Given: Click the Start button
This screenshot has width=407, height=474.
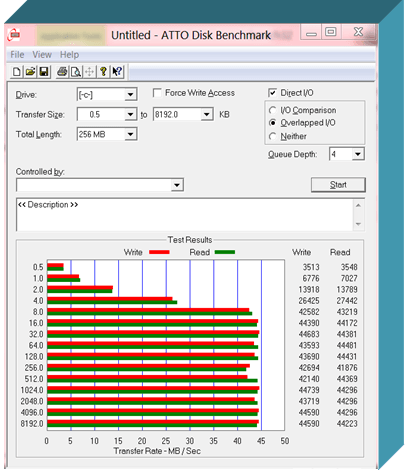Looking at the screenshot, I should 338,185.
